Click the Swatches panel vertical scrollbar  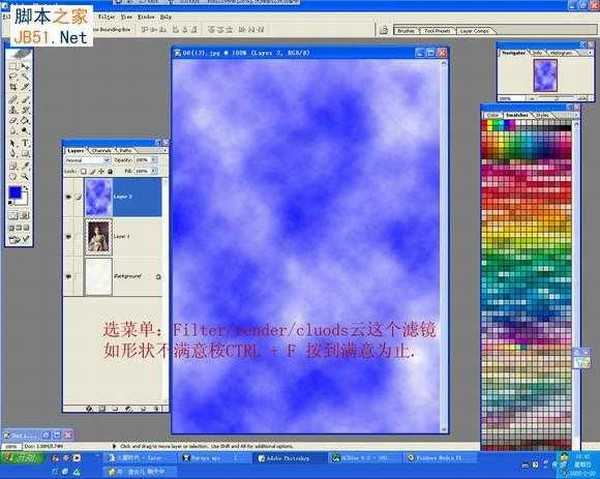[576, 283]
